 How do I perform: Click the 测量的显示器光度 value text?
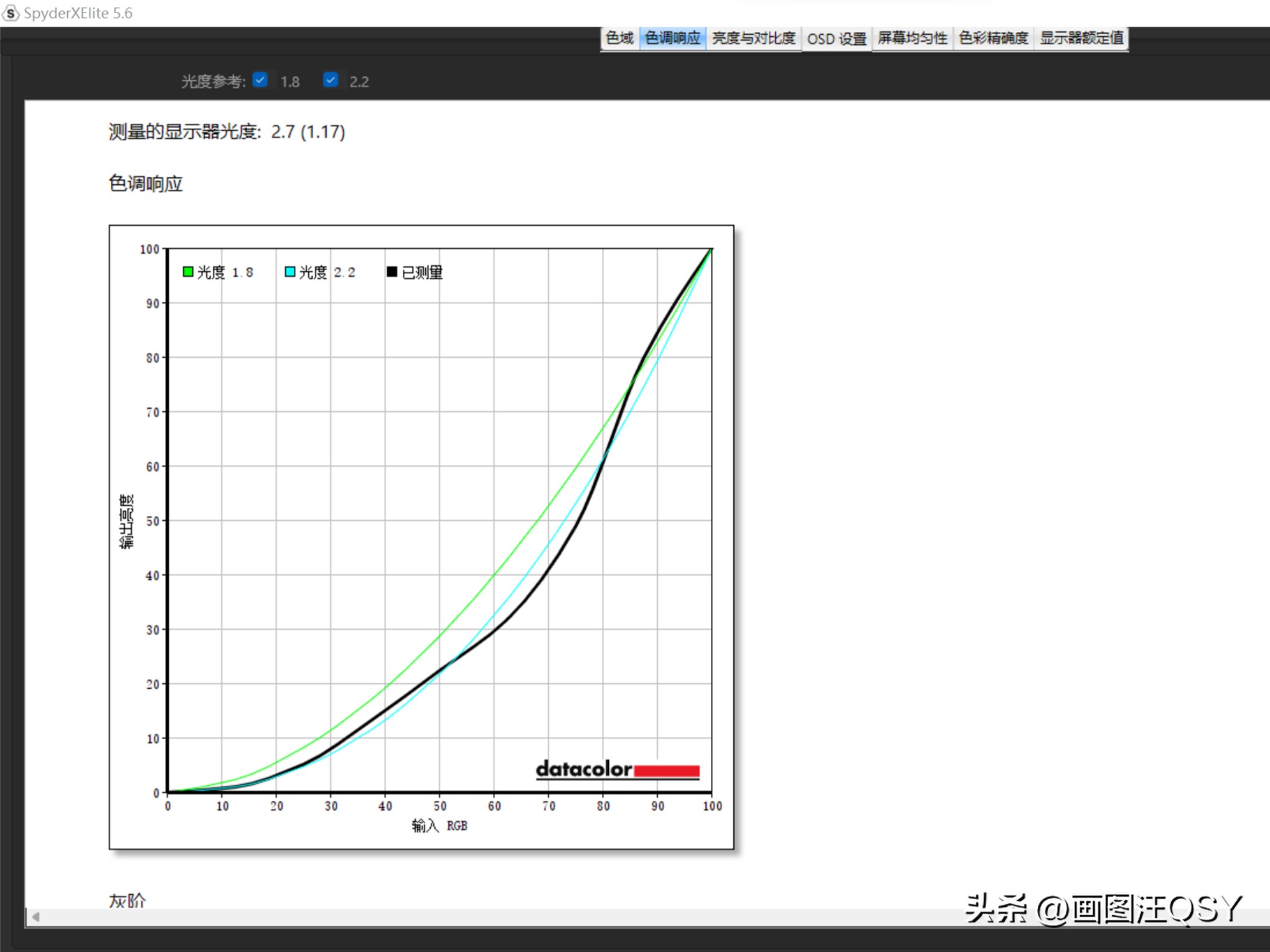225,132
